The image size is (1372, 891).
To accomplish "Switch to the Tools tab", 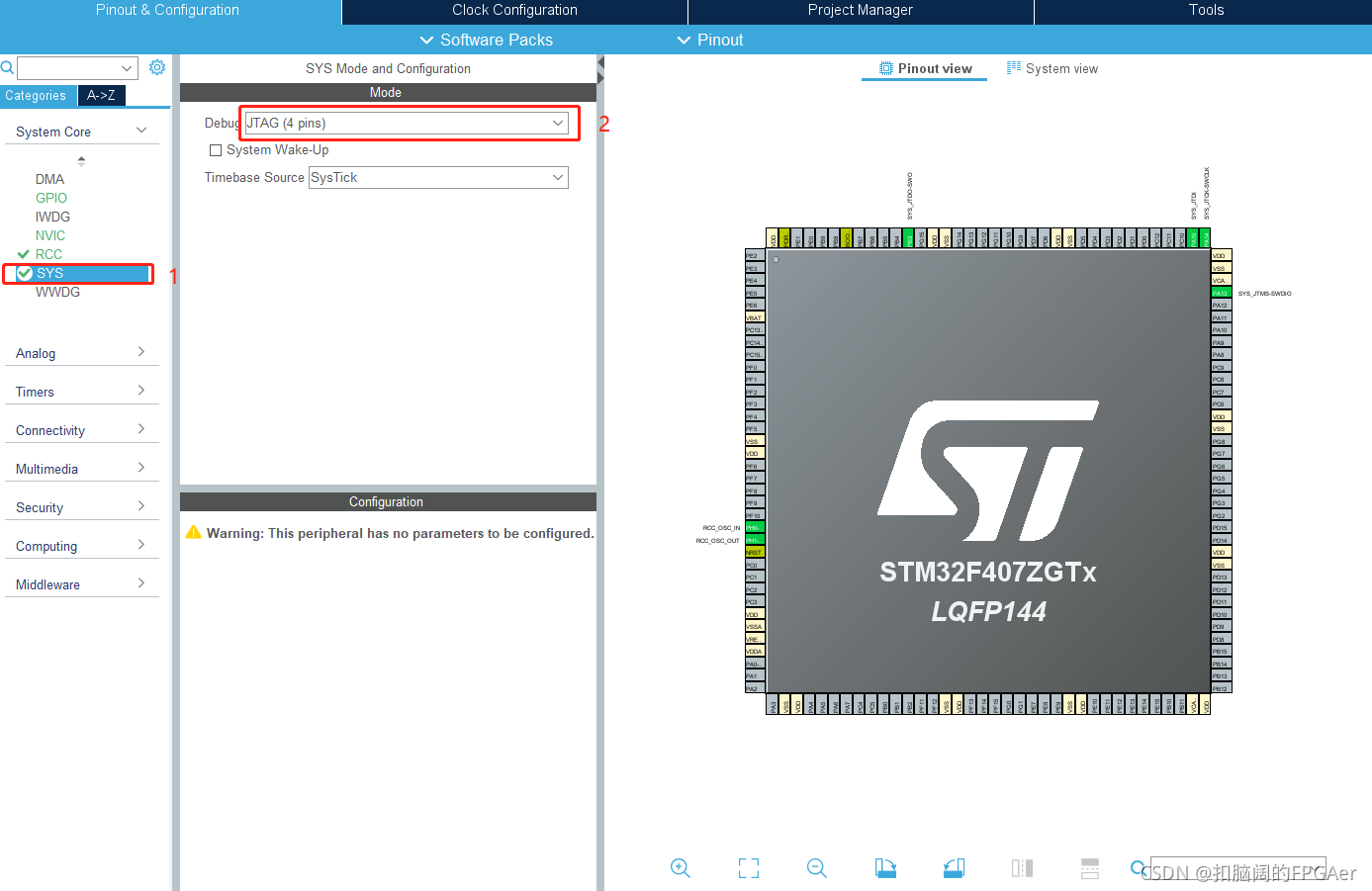I will (x=1206, y=11).
